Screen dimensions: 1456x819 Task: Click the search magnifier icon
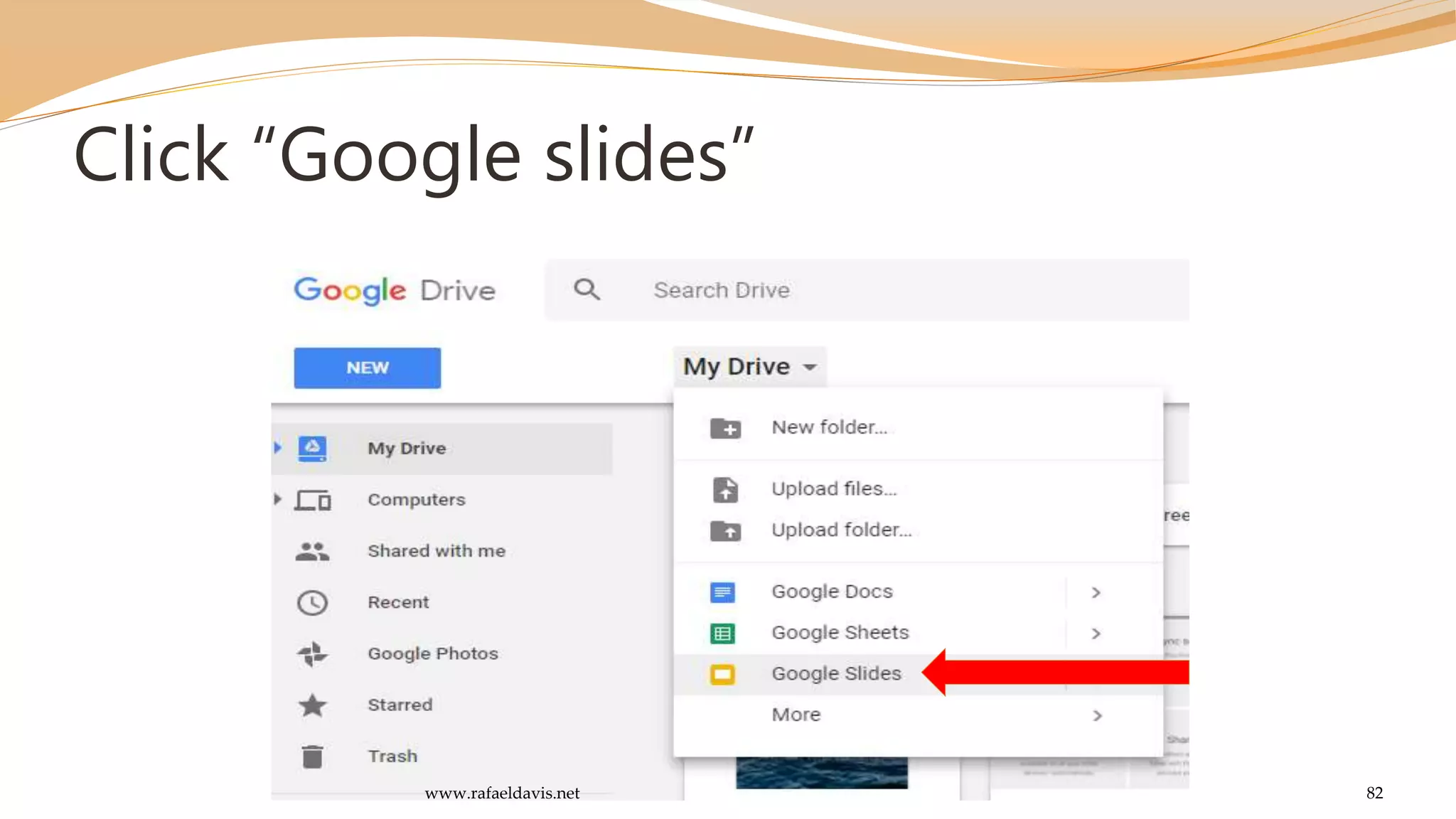click(x=587, y=290)
